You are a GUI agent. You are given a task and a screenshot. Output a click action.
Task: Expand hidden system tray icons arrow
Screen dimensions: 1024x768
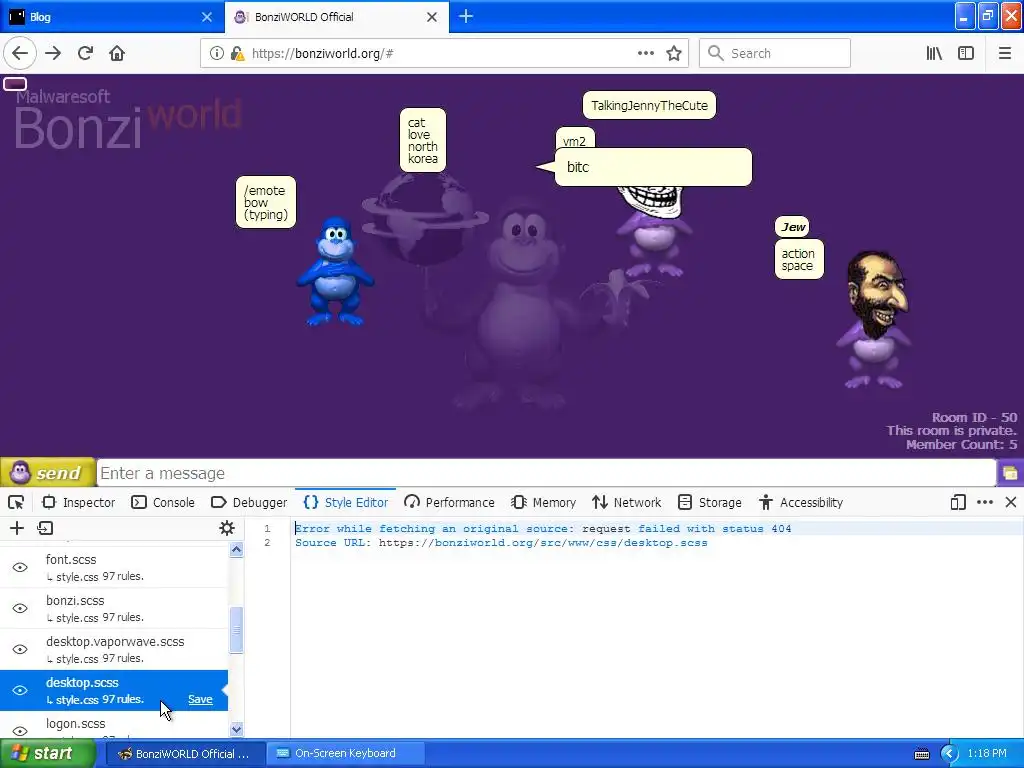[x=950, y=754]
